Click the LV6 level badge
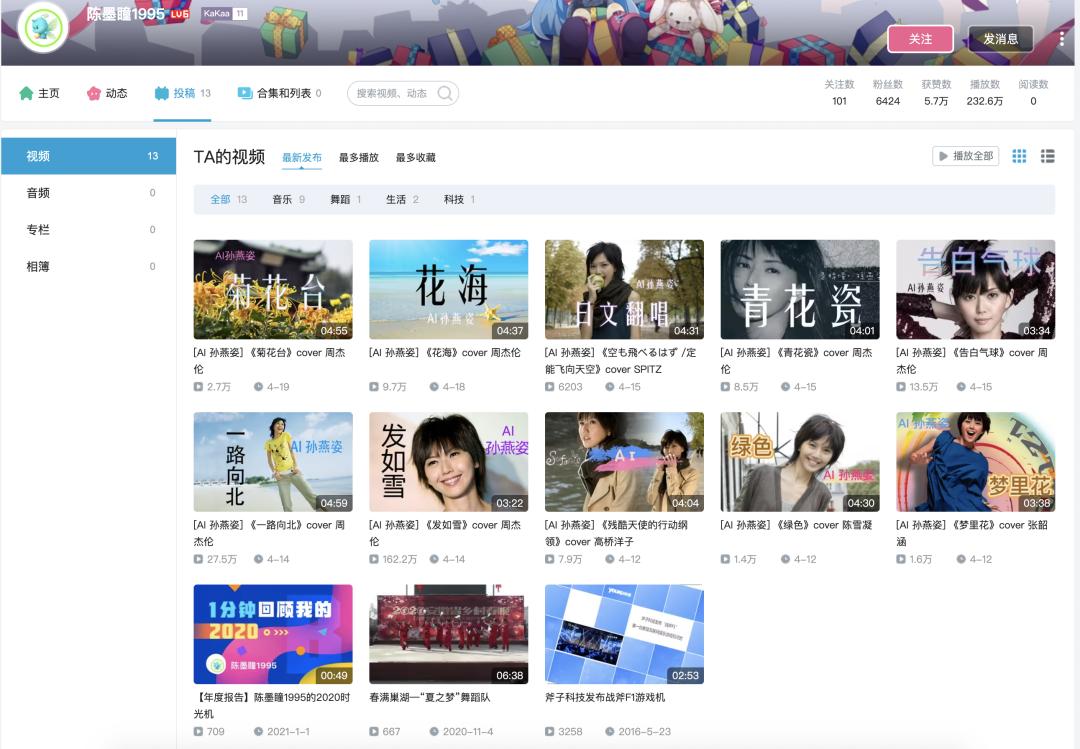 [x=178, y=13]
